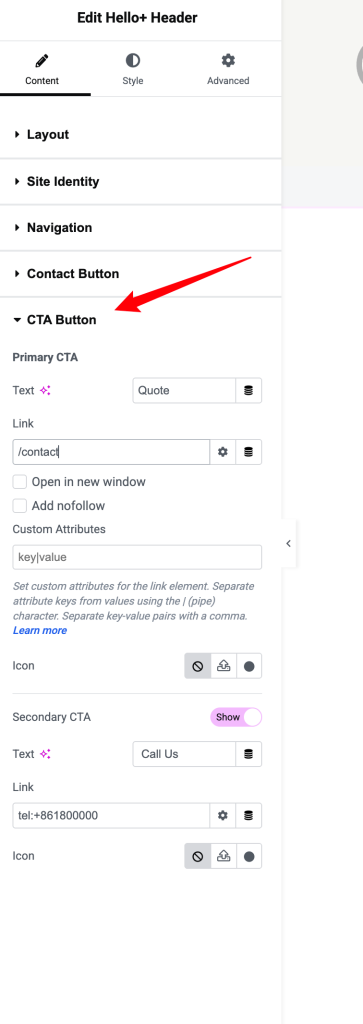Switch to the Style tab
The height and width of the screenshot is (1024, 363).
click(133, 70)
